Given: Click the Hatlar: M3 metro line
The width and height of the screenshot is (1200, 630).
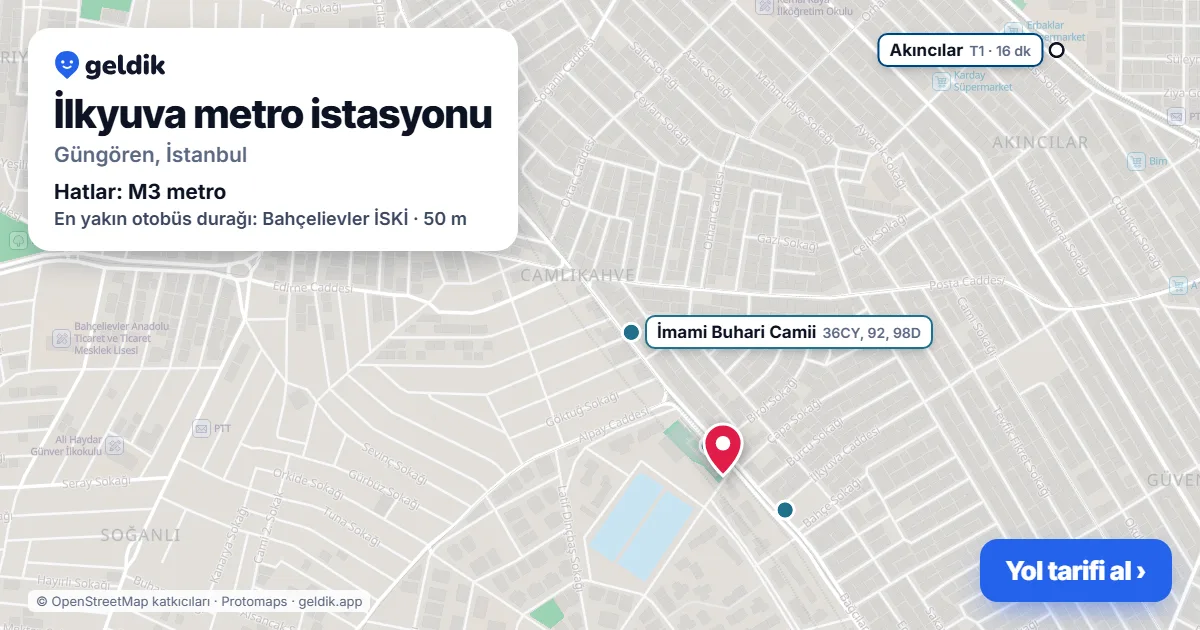Looking at the screenshot, I should pyautogui.click(x=140, y=191).
